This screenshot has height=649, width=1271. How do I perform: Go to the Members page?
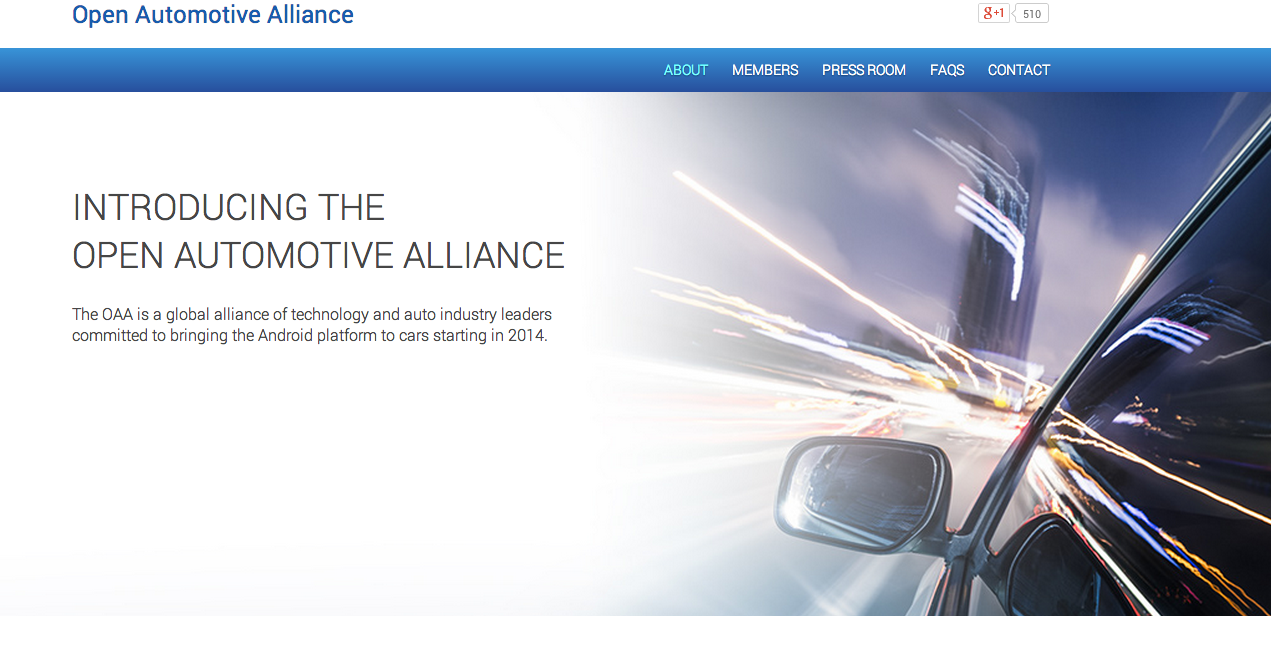[x=765, y=70]
